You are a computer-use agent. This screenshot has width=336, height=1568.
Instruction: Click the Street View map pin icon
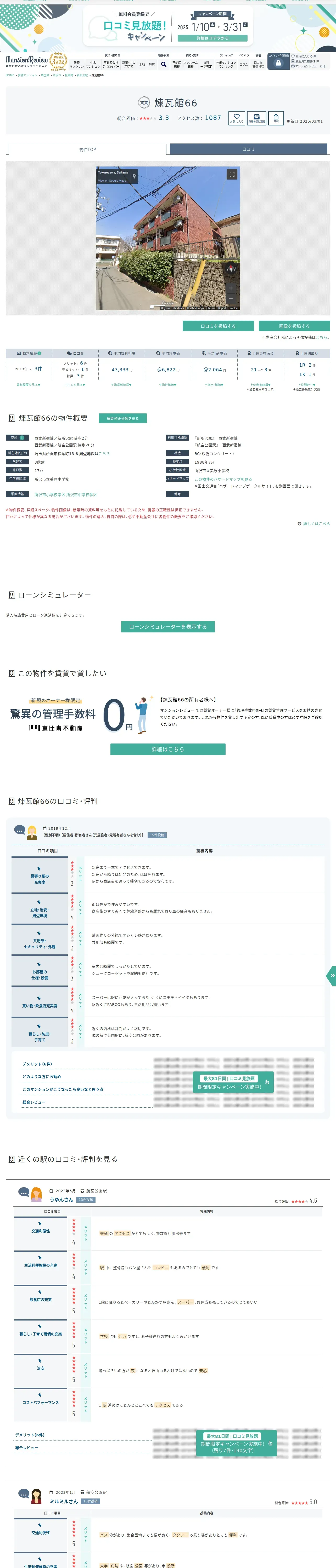134,176
